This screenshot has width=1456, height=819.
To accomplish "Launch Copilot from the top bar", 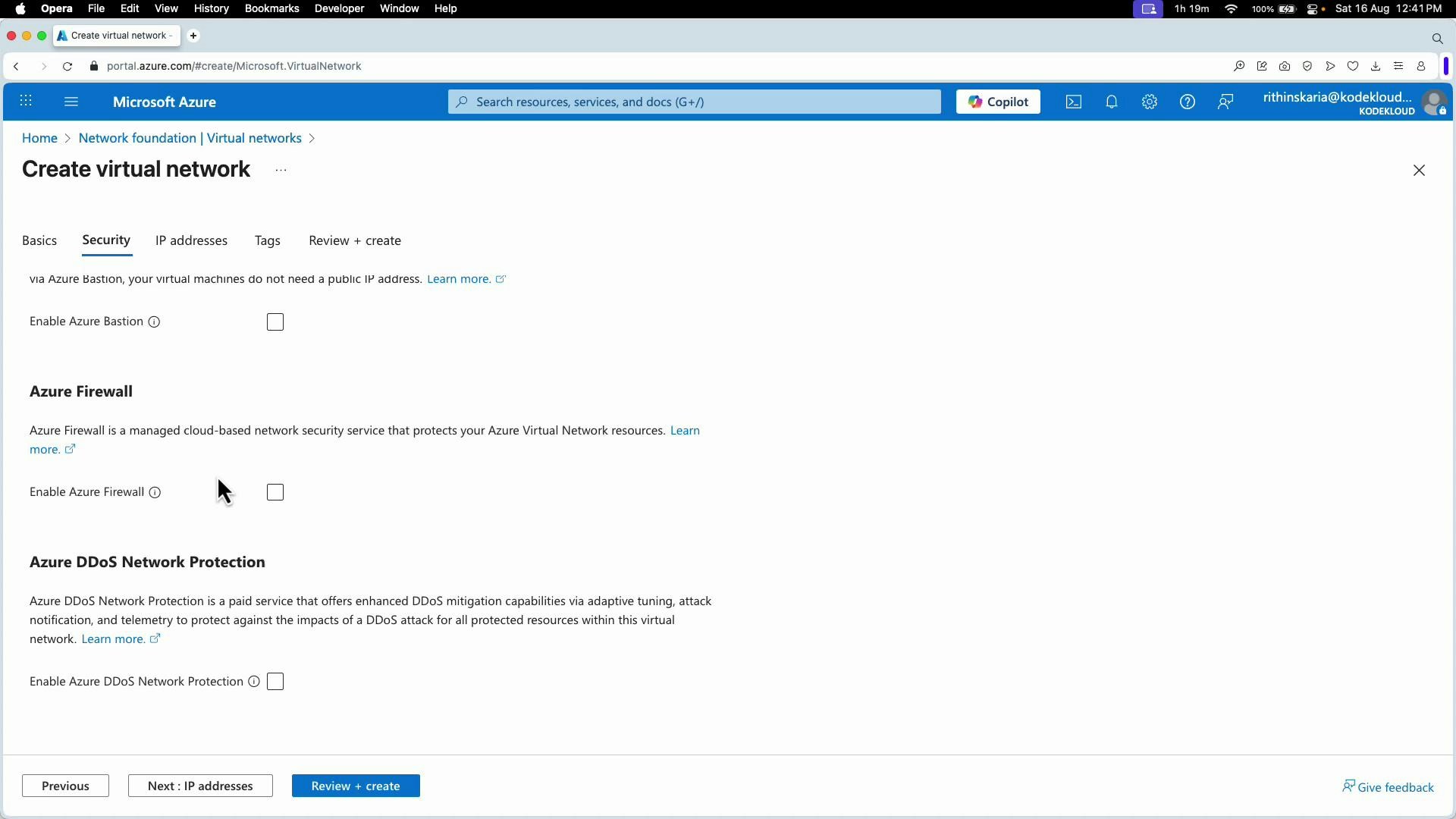I will click(x=997, y=101).
